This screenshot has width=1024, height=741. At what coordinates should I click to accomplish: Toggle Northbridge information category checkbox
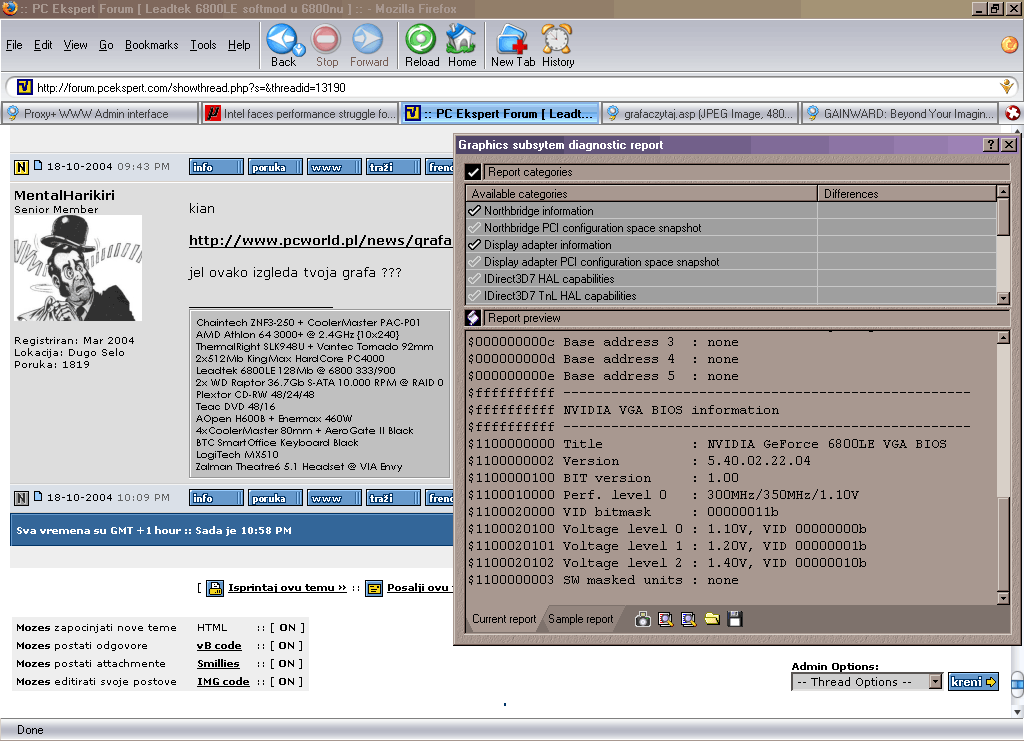[x=474, y=211]
